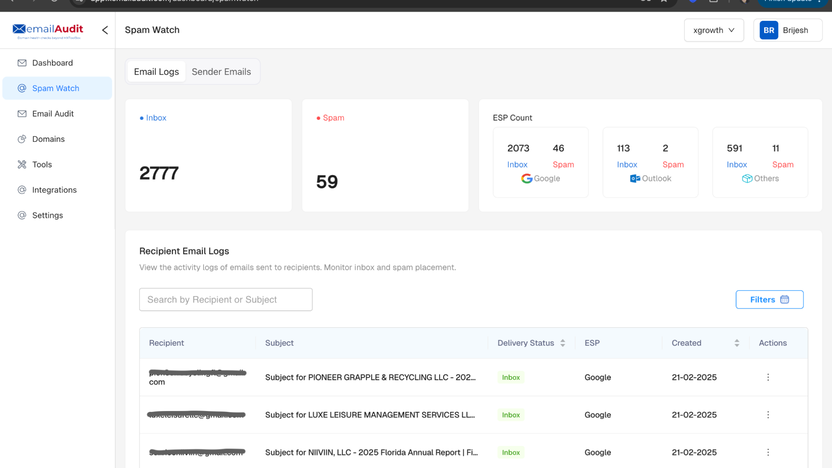
Task: Open Settings in the sidebar
Action: pyautogui.click(x=47, y=215)
